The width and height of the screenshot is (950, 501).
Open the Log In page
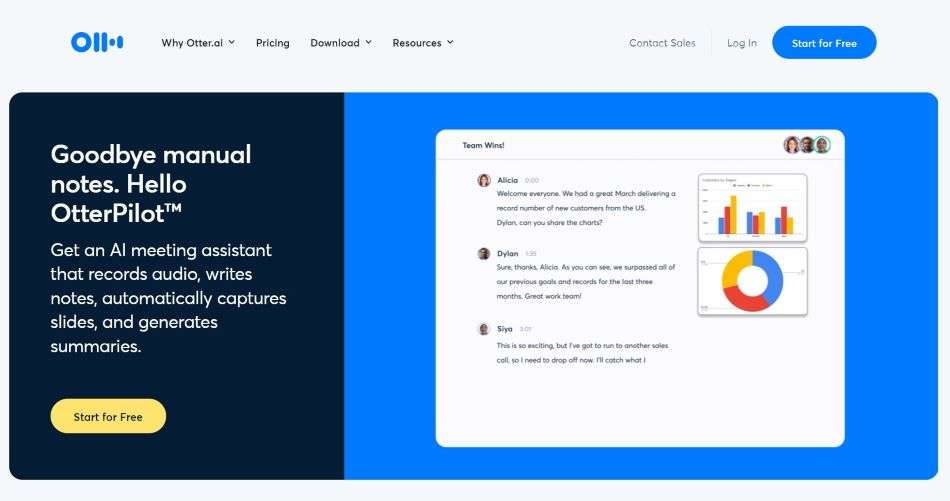pyautogui.click(x=742, y=43)
